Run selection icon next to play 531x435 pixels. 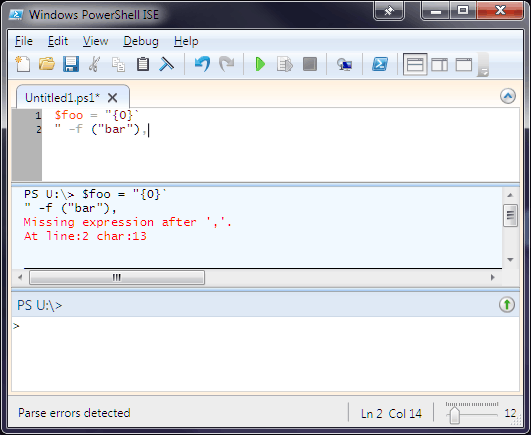[x=284, y=64]
